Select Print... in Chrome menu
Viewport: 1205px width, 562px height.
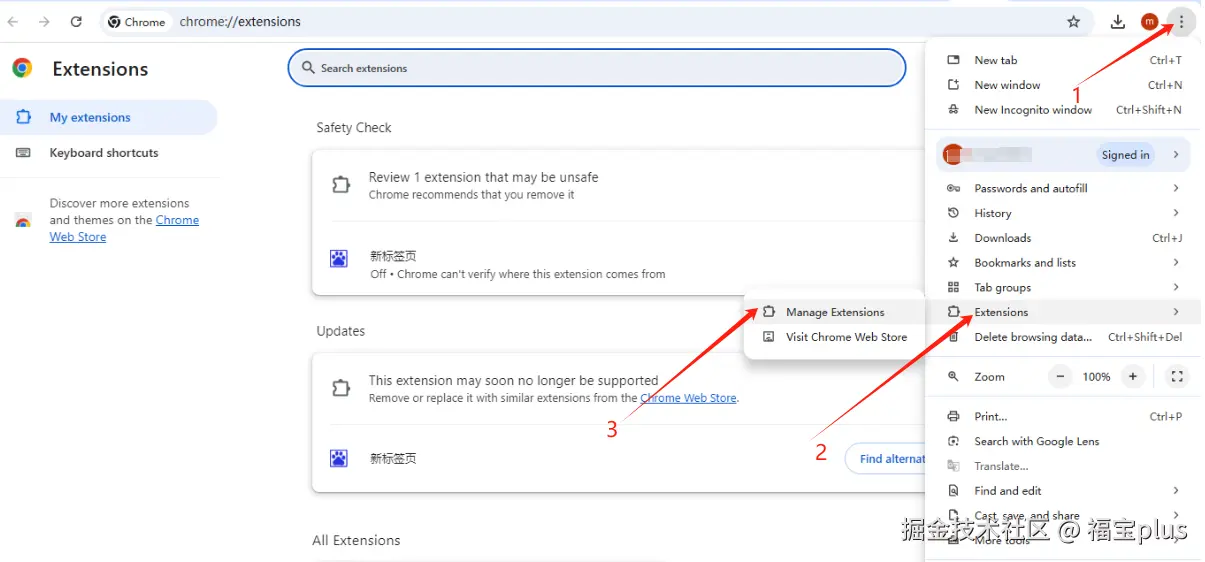click(1064, 416)
